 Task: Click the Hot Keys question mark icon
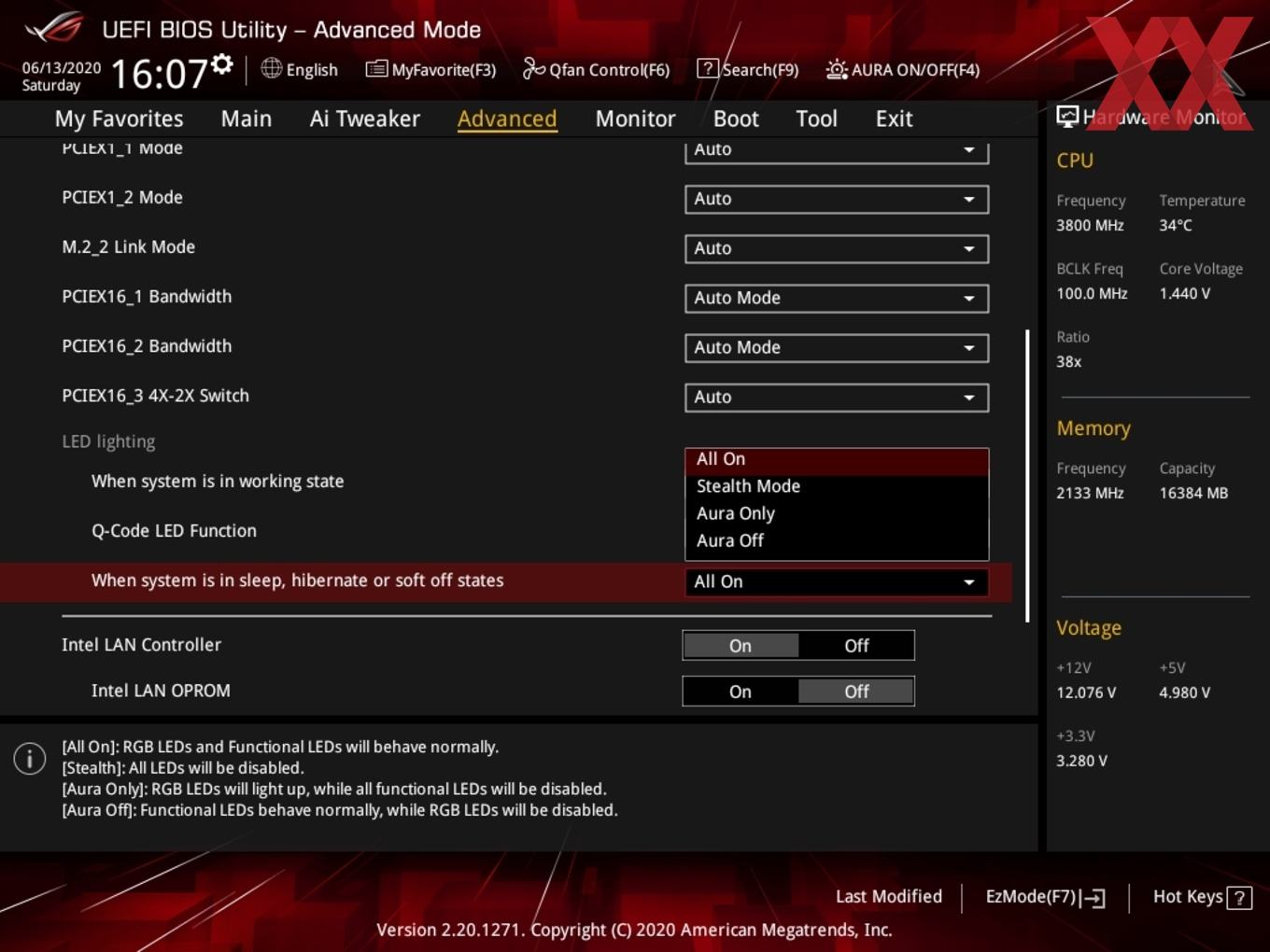click(1239, 898)
